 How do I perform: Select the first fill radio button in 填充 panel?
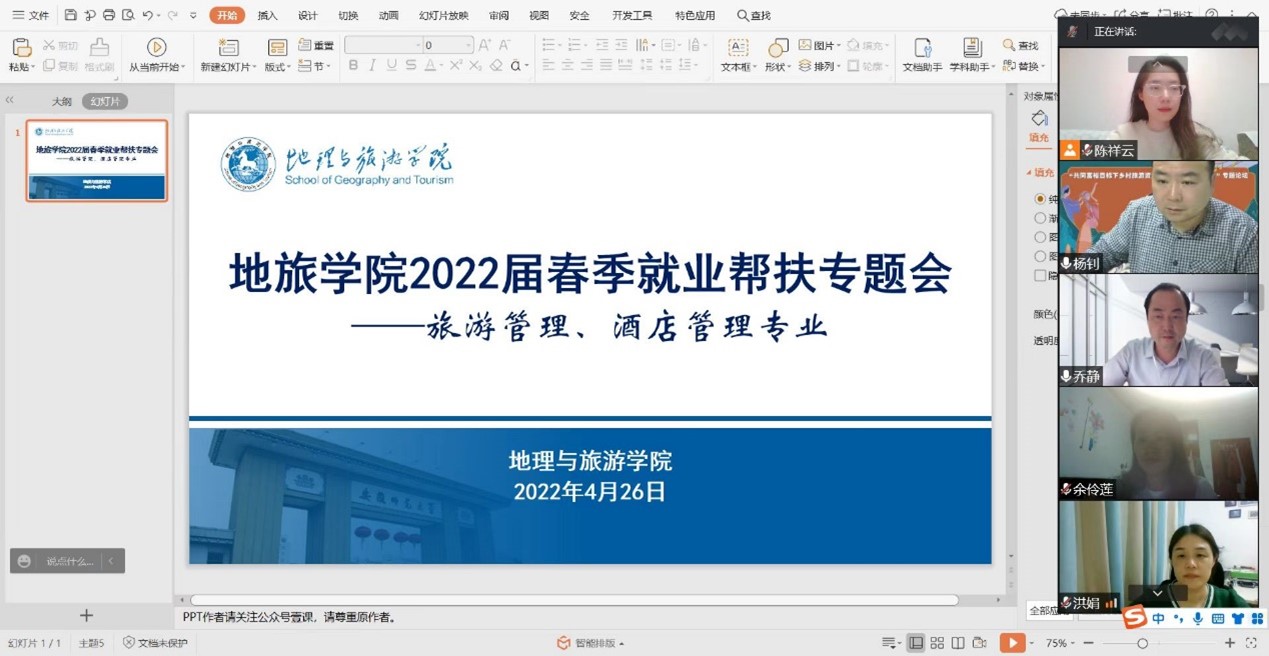[x=1040, y=199]
